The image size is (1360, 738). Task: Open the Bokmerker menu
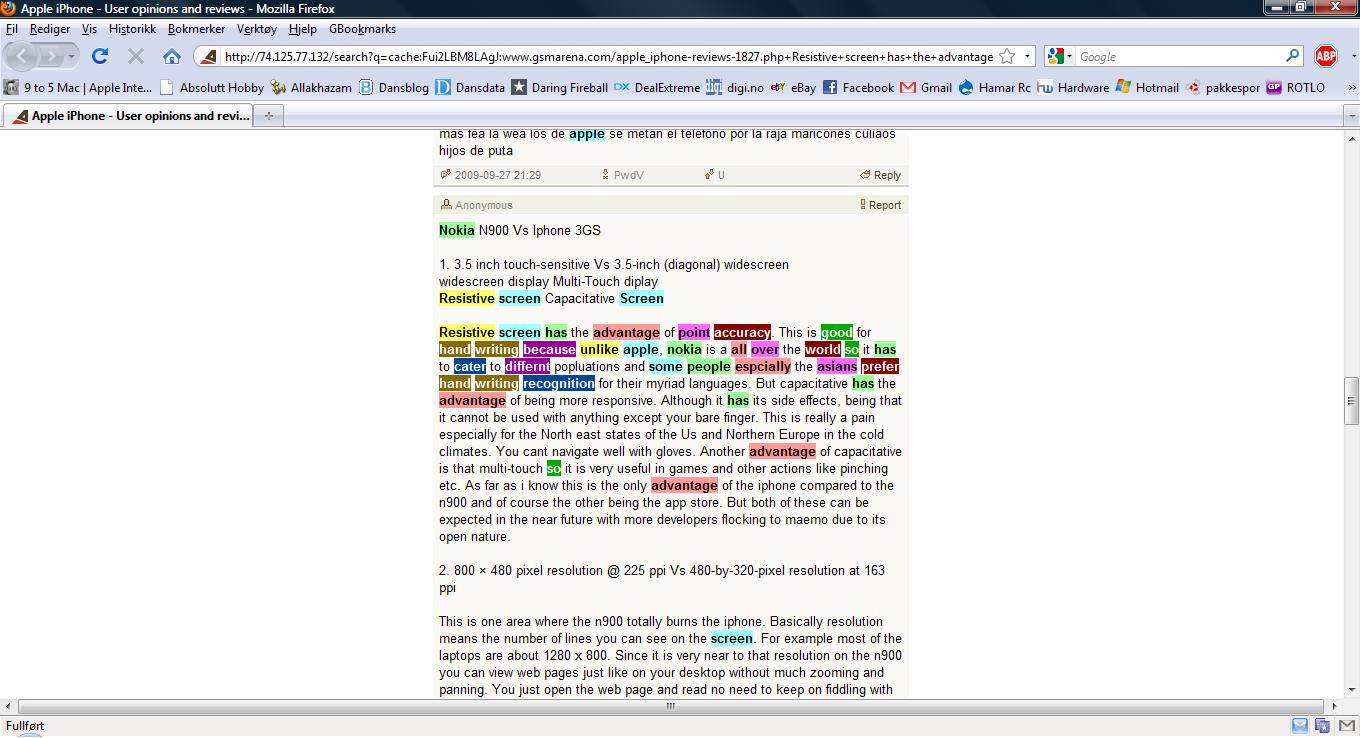196,29
